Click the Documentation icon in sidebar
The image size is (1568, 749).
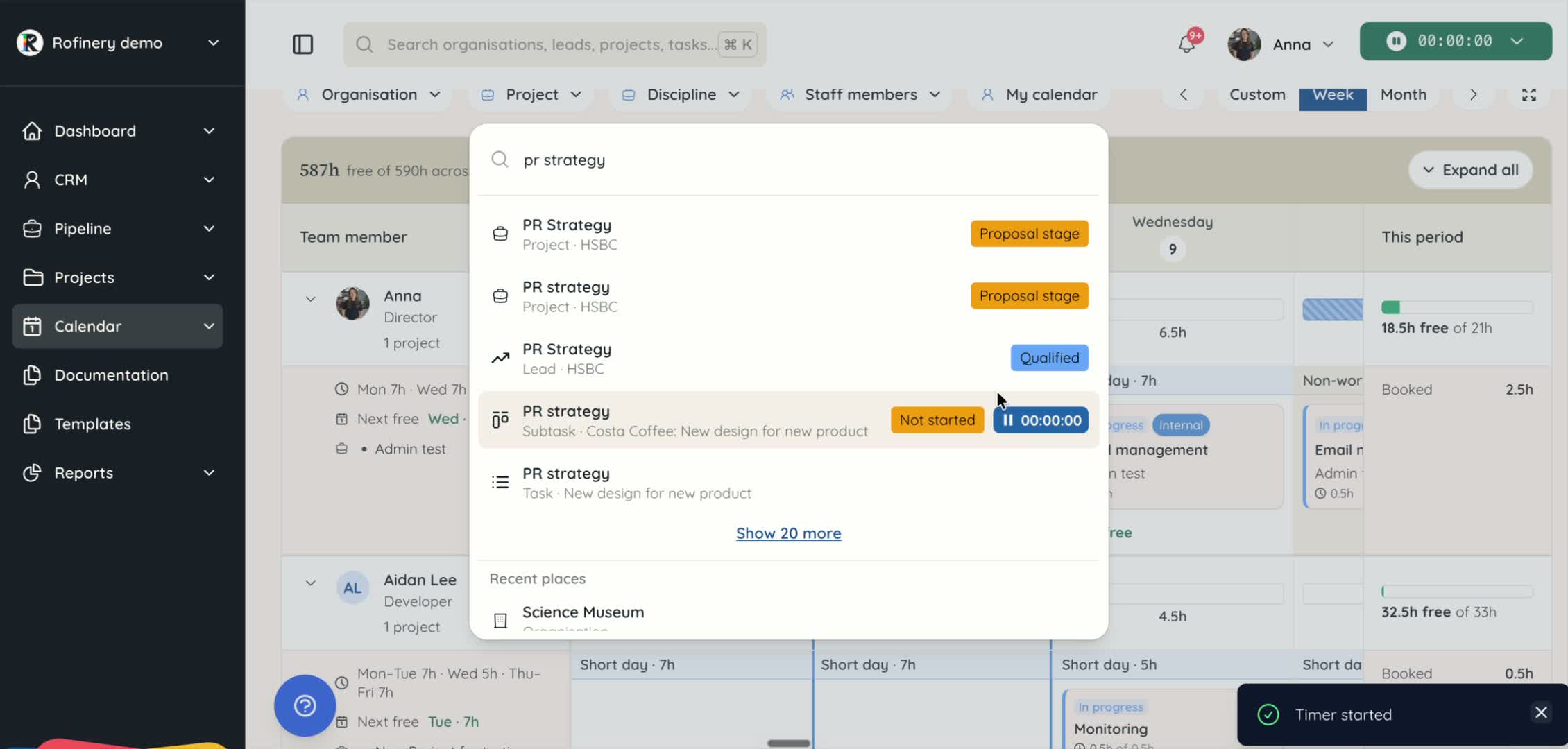coord(32,375)
